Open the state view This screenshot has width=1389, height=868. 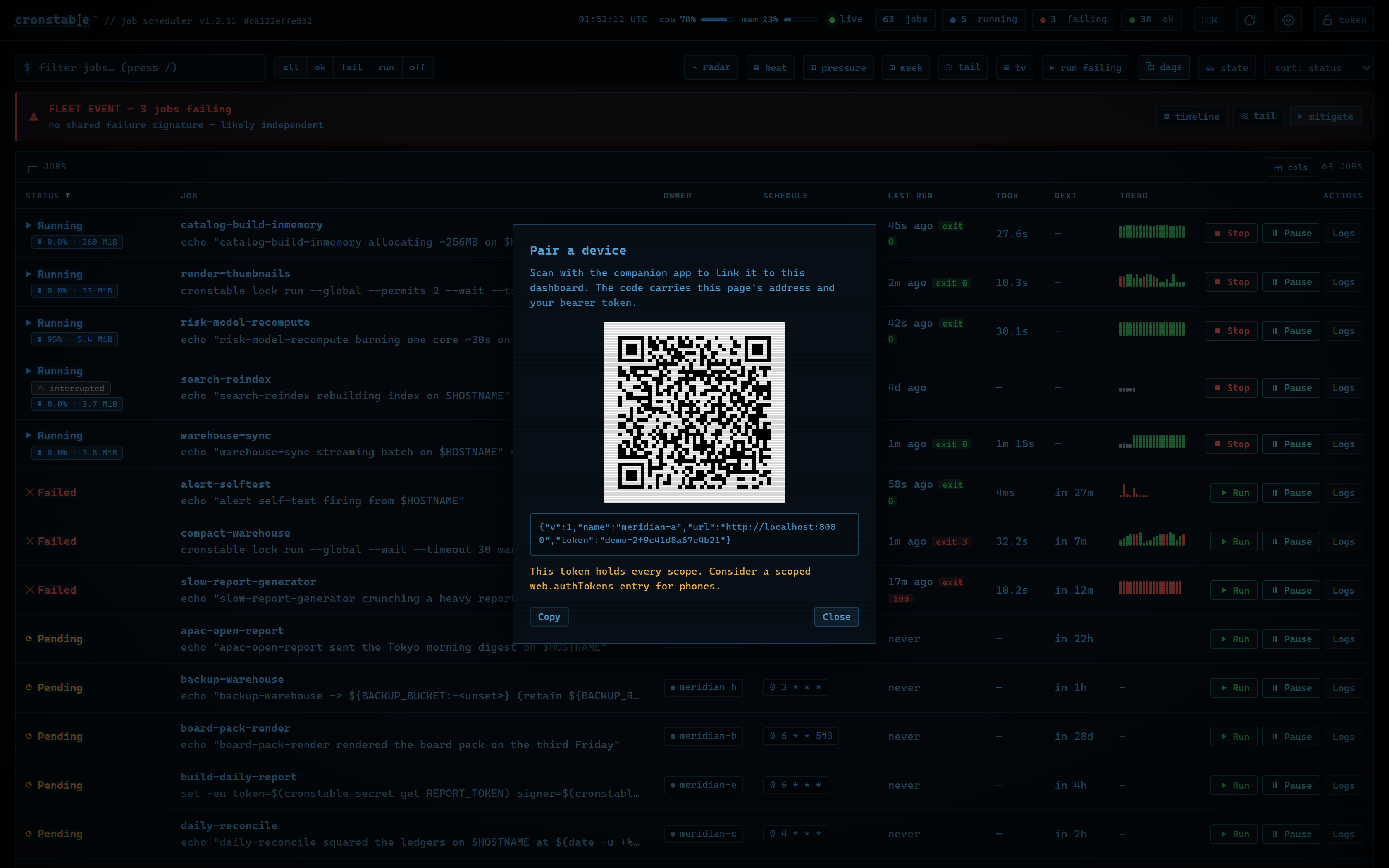point(1227,68)
